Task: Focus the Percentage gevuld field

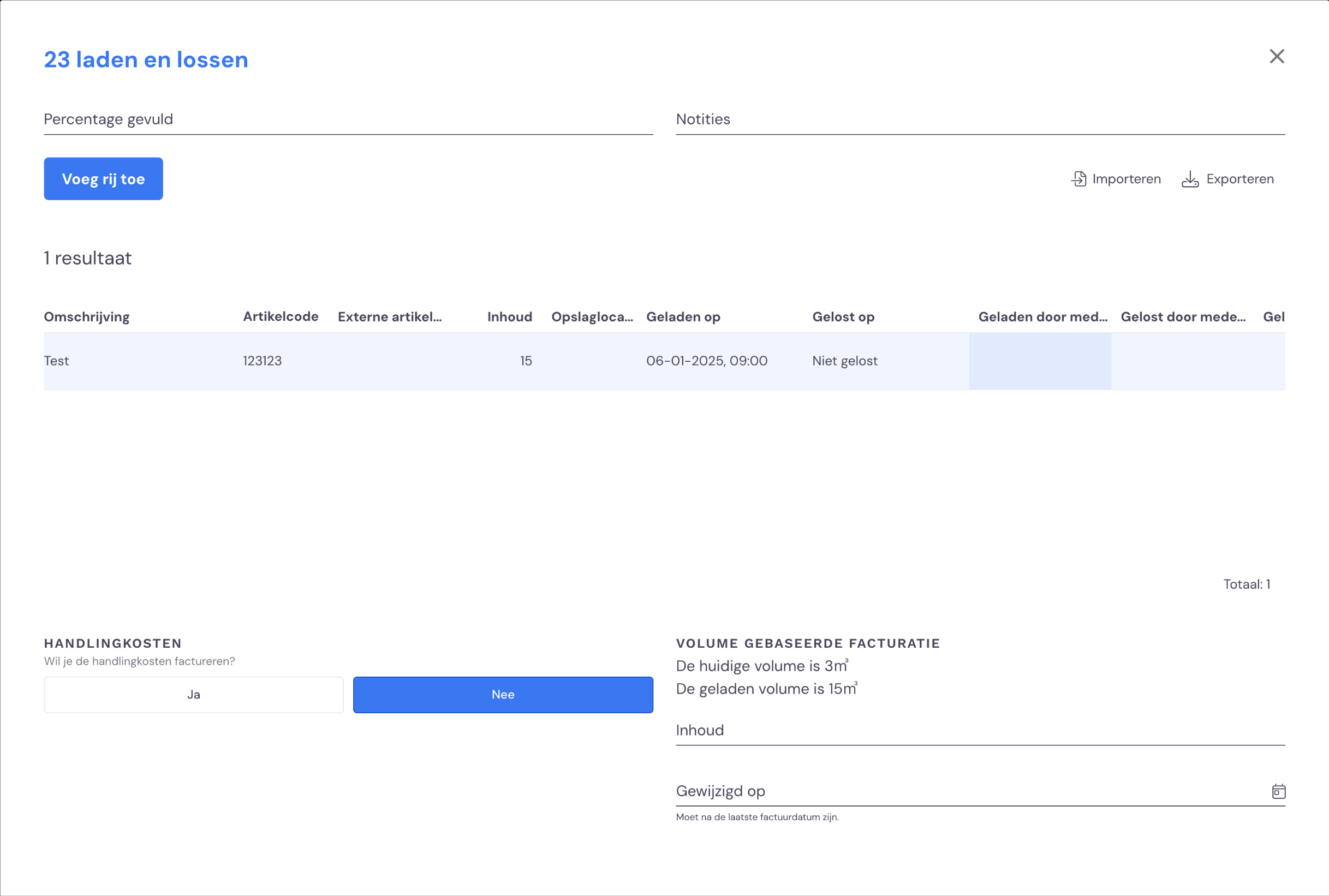Action: pos(349,120)
